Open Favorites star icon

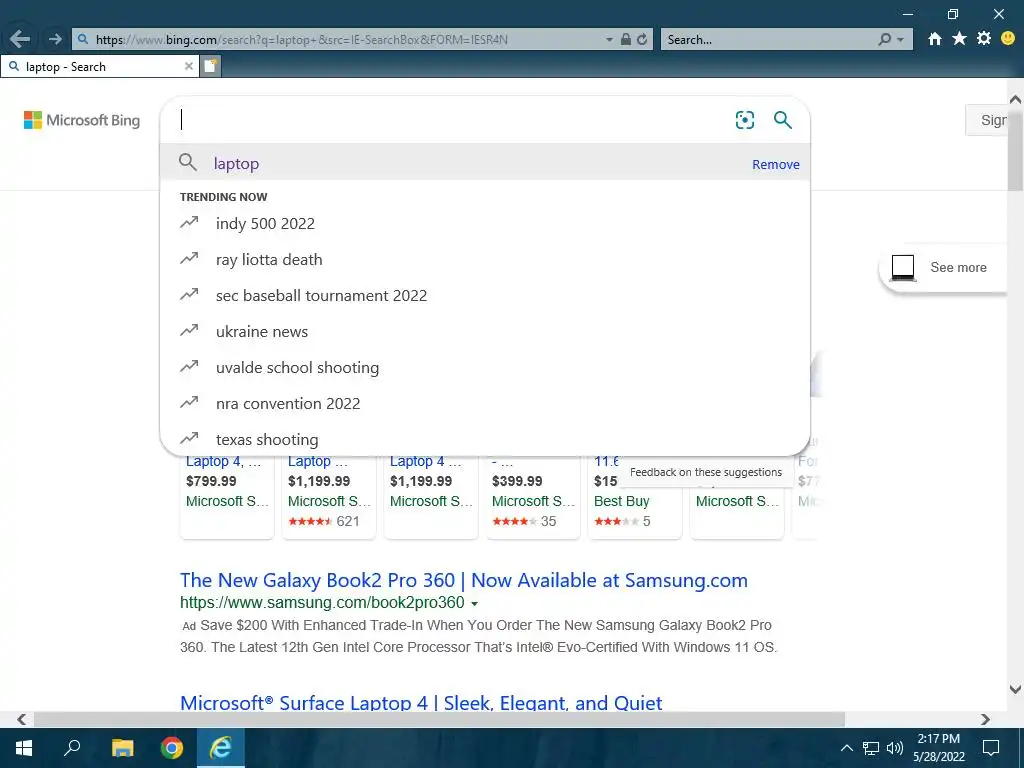click(959, 39)
